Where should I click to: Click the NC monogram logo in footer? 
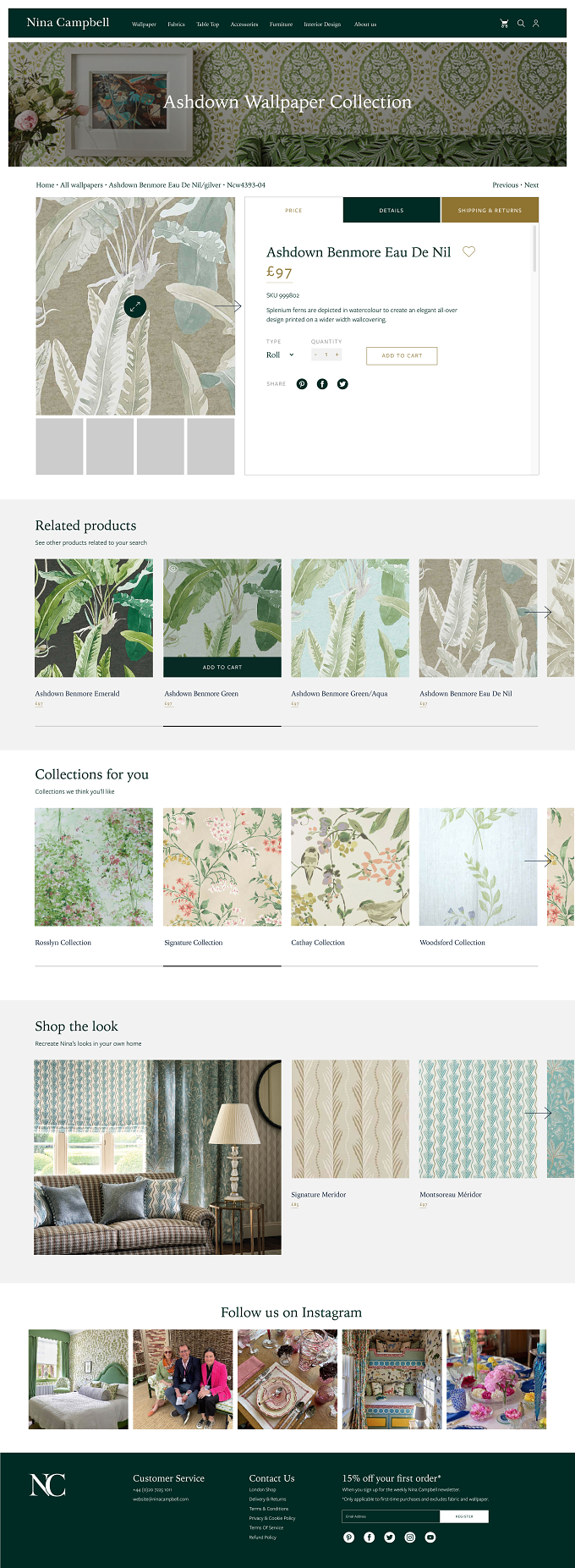tap(47, 1485)
